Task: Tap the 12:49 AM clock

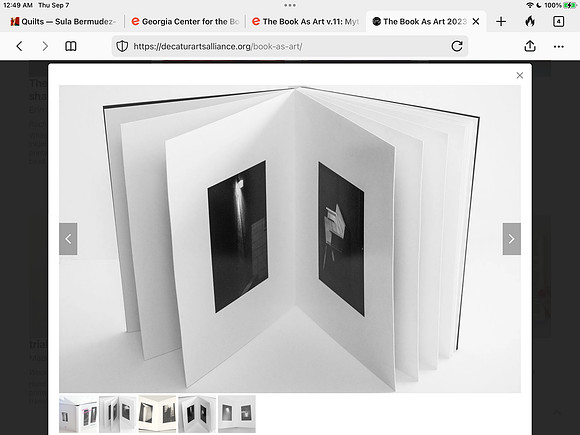Action: tap(18, 5)
